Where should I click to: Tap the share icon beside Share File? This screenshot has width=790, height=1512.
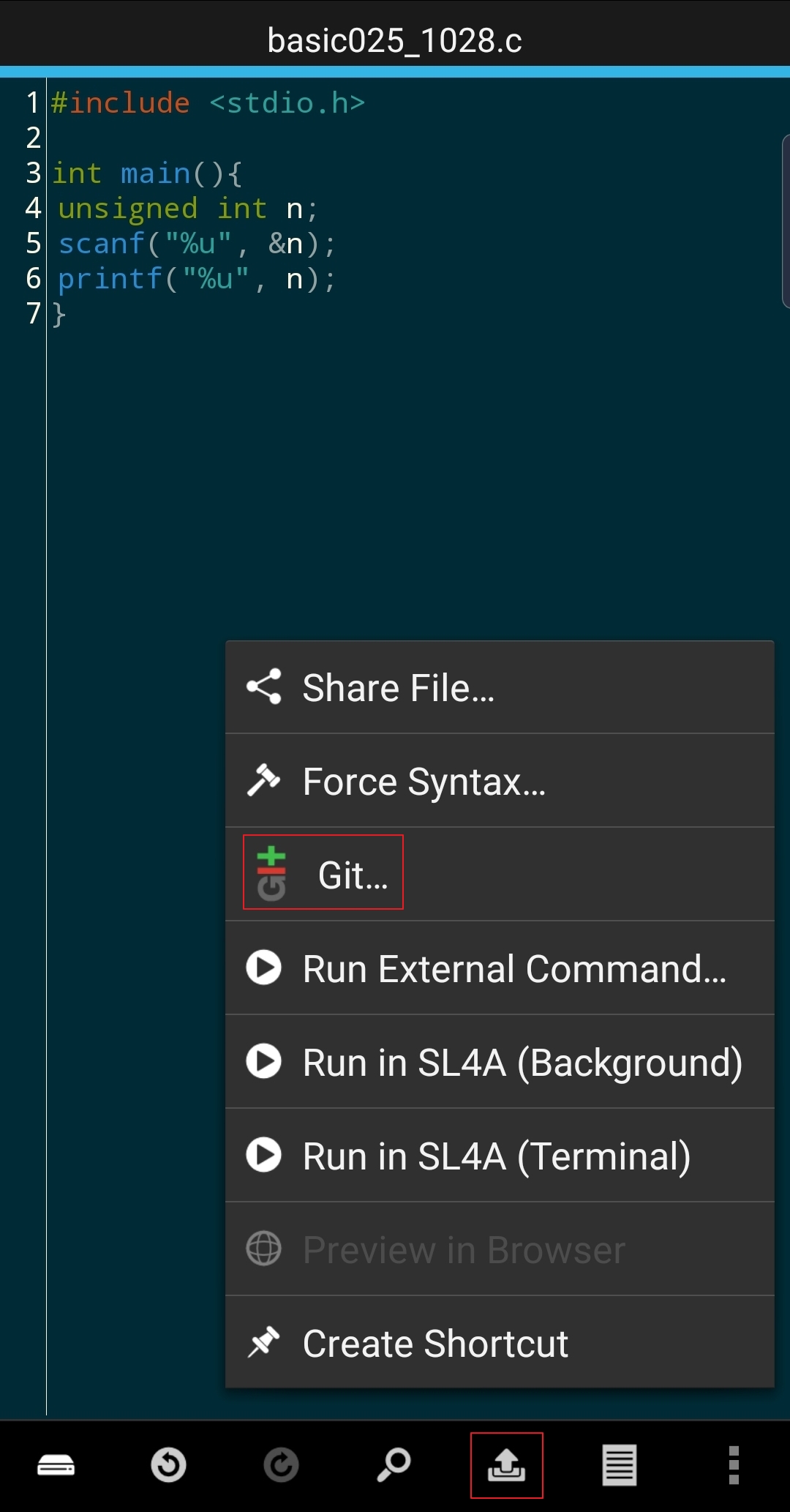point(264,686)
